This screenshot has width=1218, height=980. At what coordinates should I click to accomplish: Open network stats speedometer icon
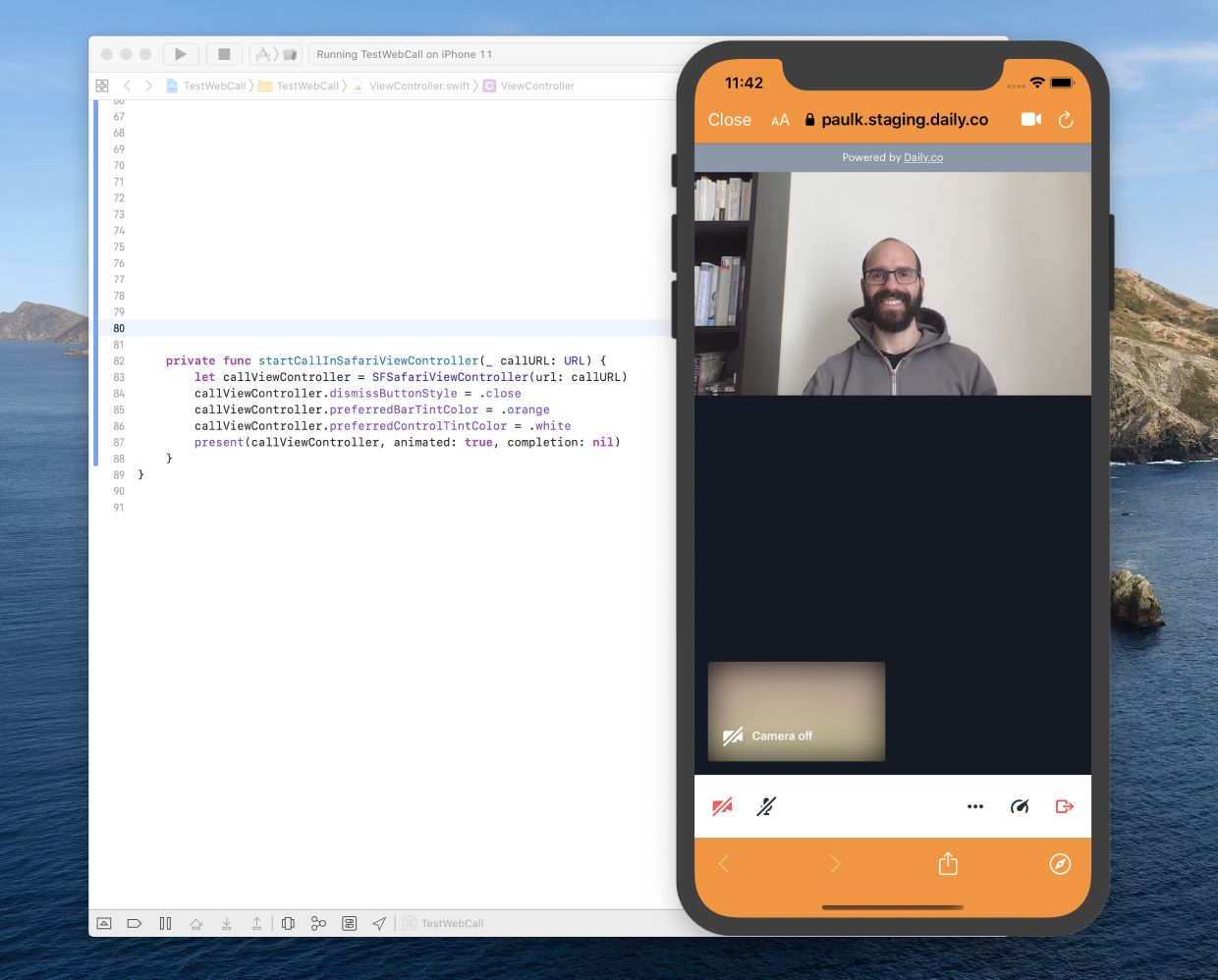pos(1020,806)
